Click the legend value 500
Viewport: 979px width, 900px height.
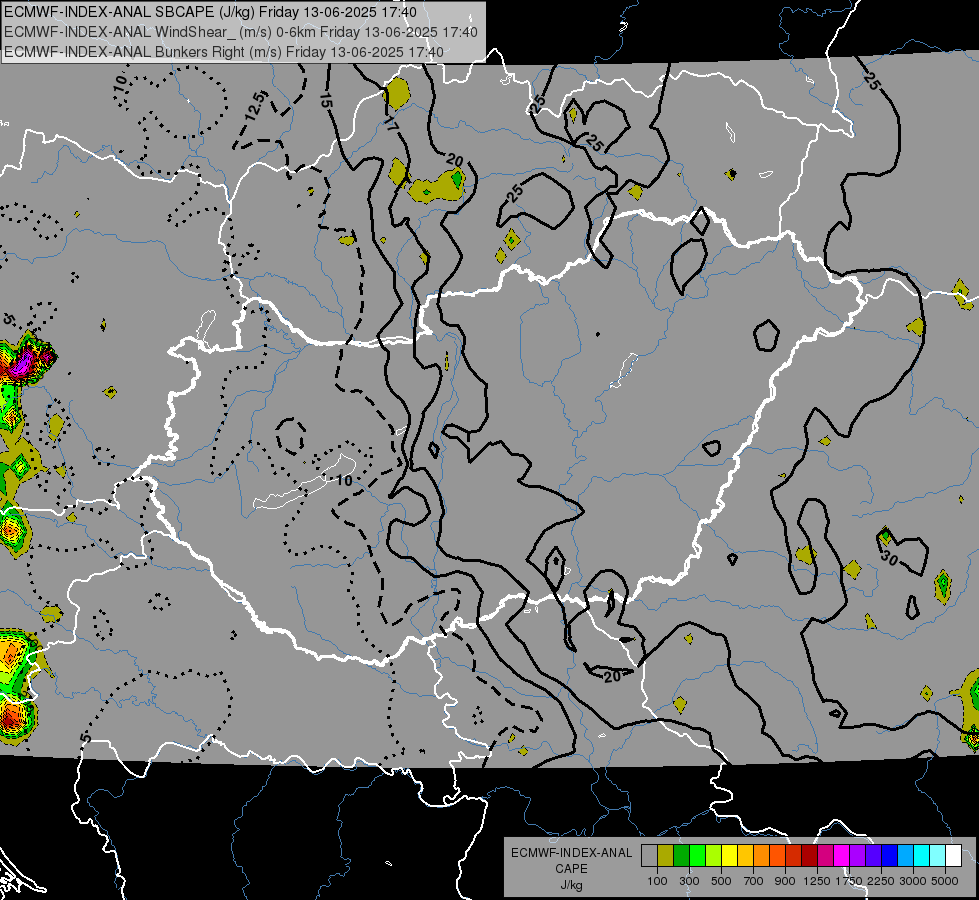[721, 881]
